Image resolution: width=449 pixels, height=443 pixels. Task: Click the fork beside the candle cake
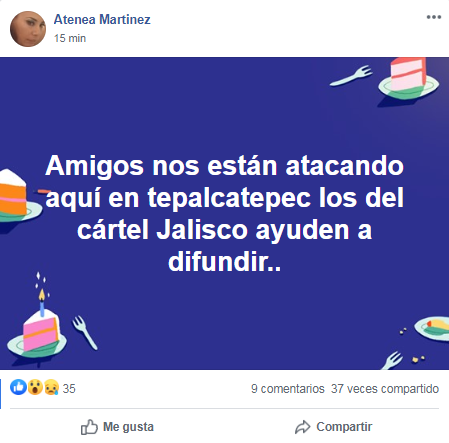coord(85,333)
